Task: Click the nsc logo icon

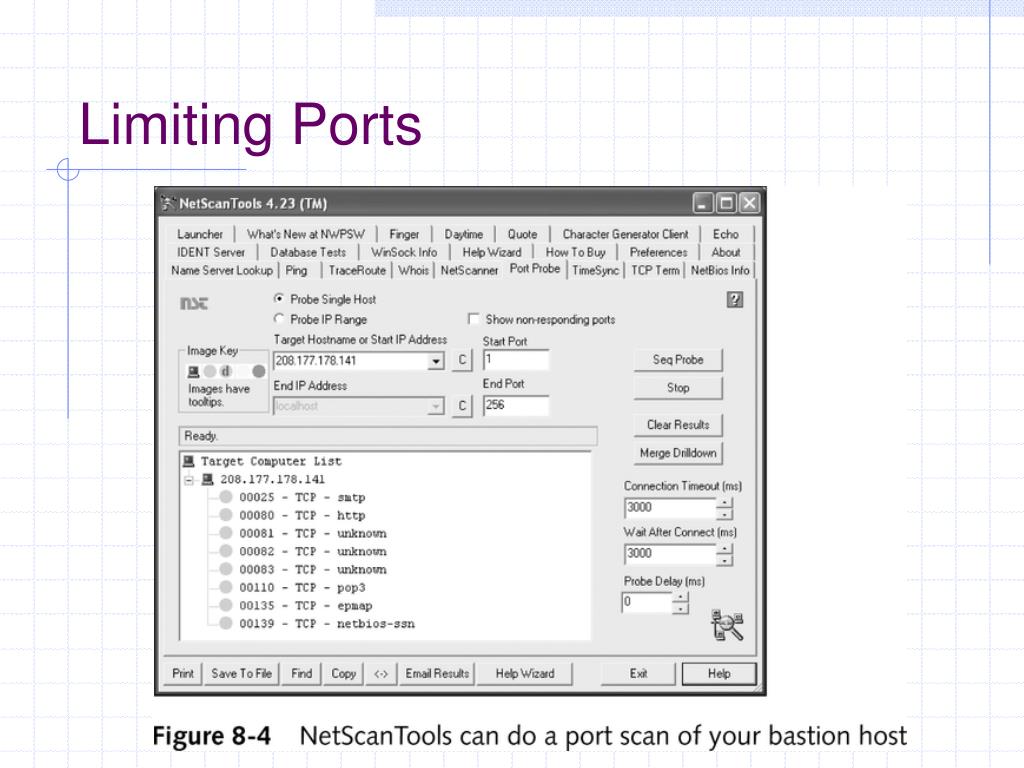Action: tap(194, 304)
